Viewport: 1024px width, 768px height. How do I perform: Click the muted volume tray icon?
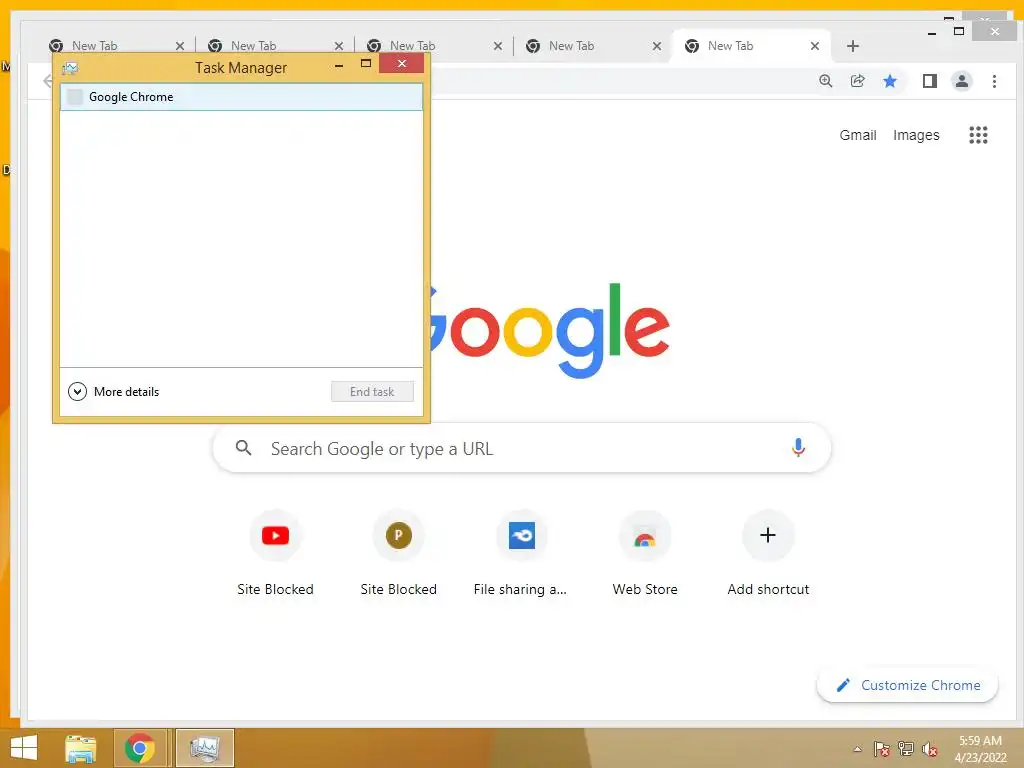point(929,749)
